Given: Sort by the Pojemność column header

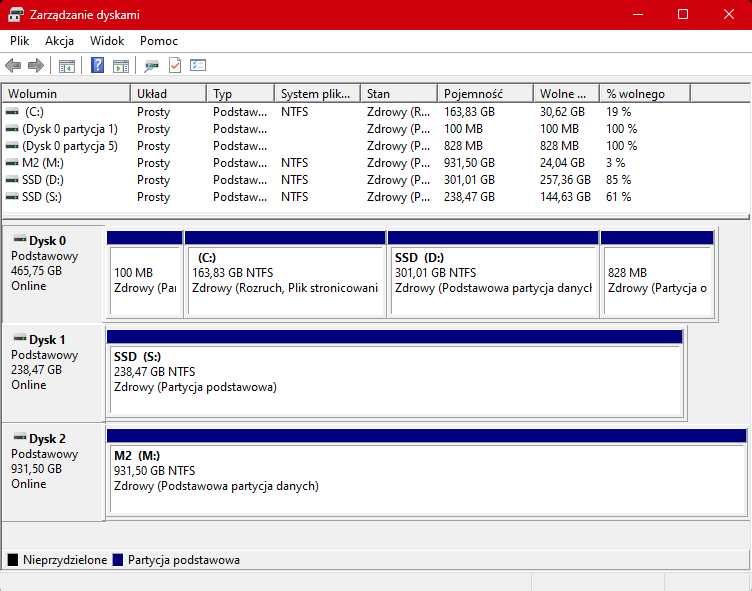Looking at the screenshot, I should click(485, 94).
